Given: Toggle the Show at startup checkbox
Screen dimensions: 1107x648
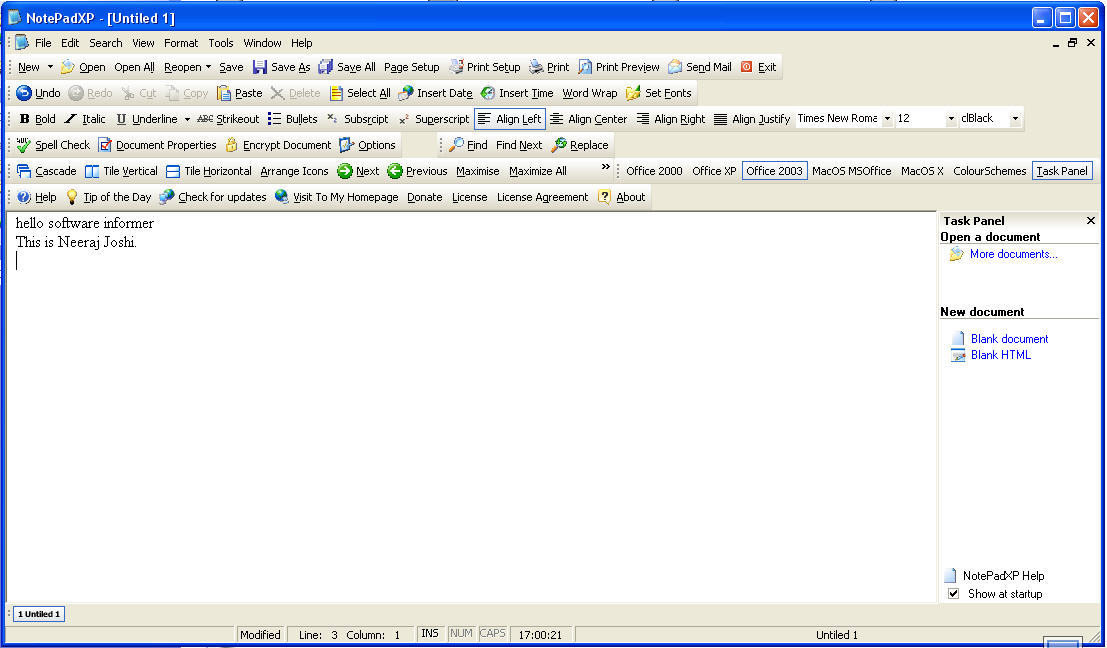Looking at the screenshot, I should (x=953, y=594).
